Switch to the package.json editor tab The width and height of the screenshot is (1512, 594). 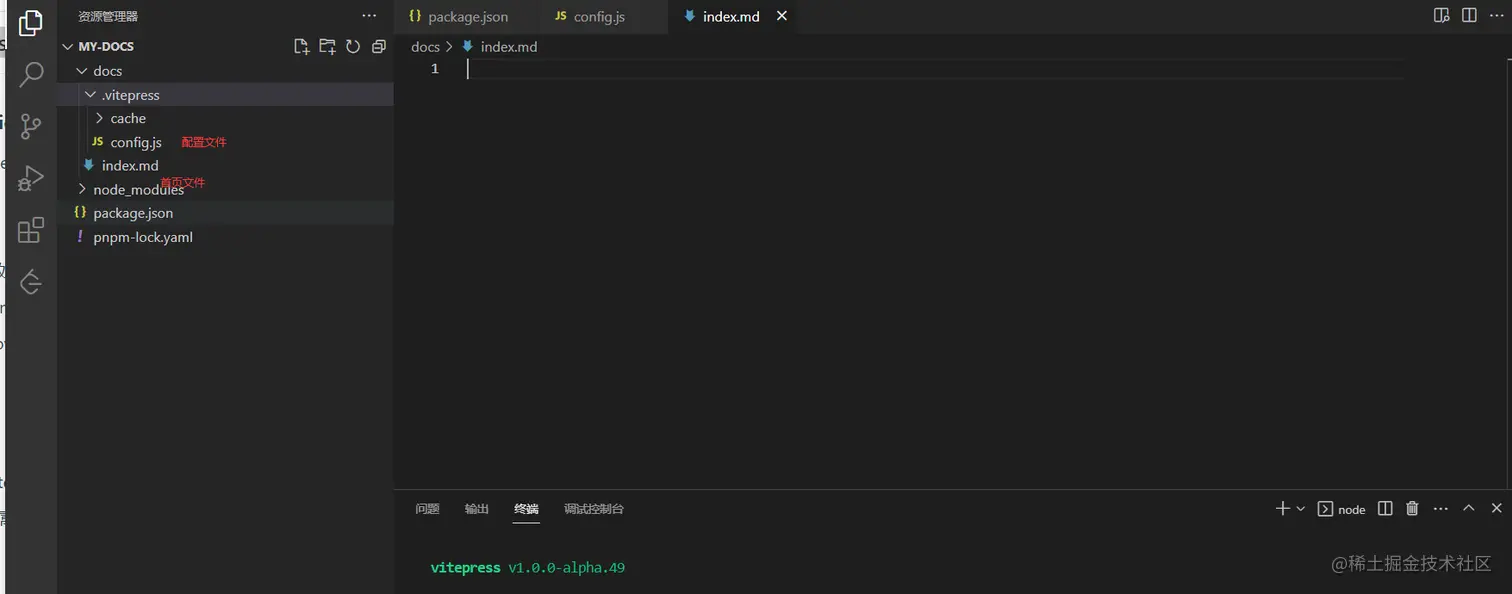(x=467, y=17)
